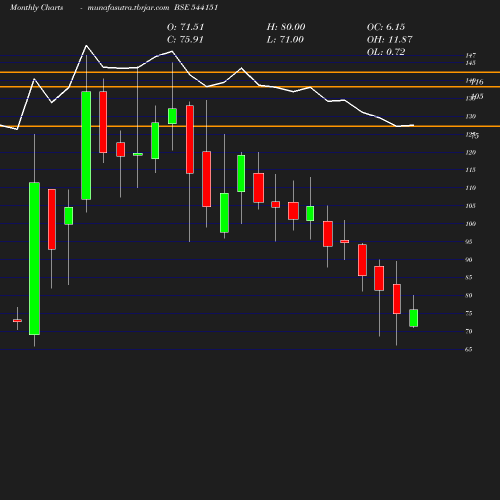
Task: Click the 145 price axis label
Action: (471, 63)
